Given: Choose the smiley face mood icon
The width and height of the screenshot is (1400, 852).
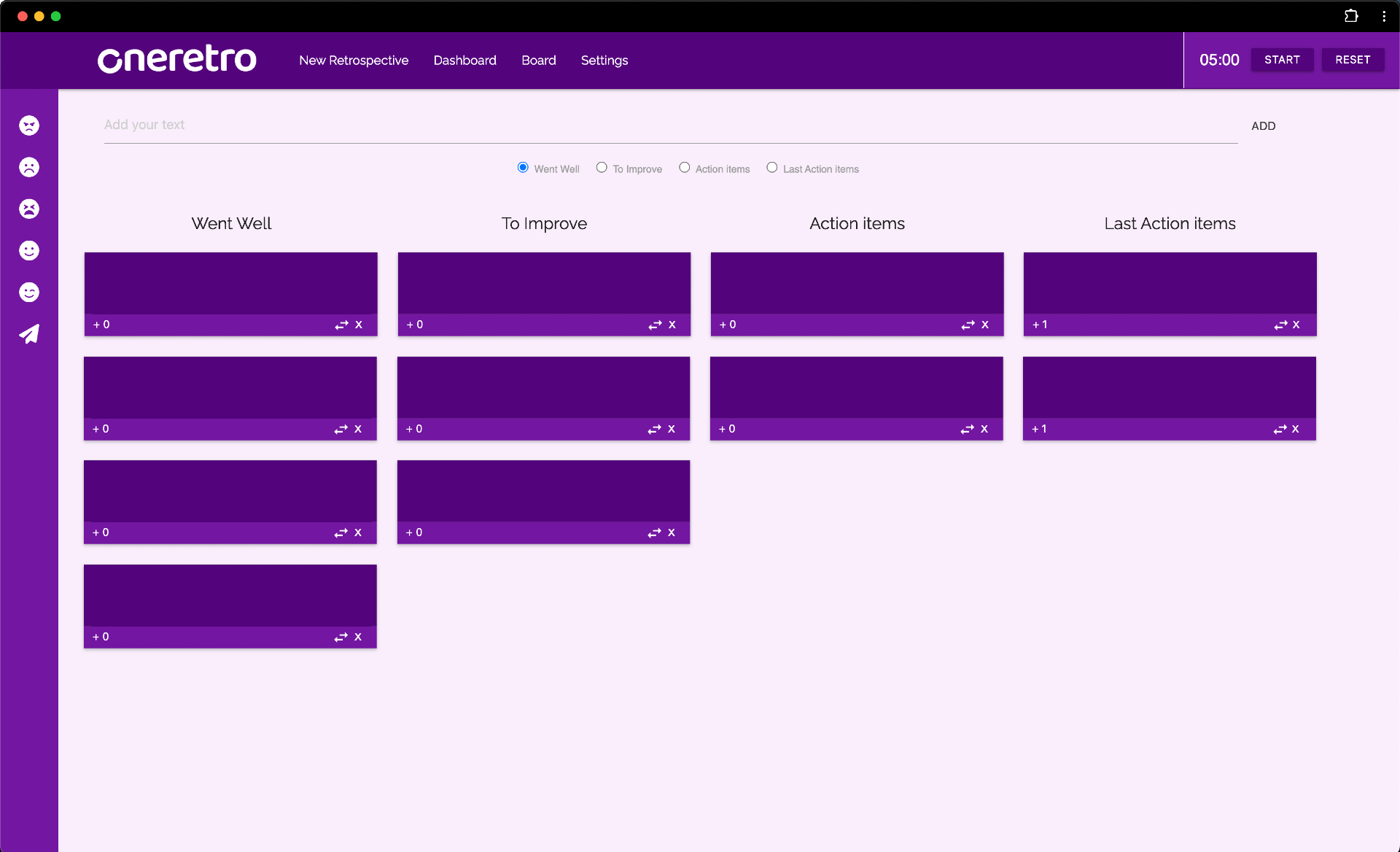Looking at the screenshot, I should click(29, 251).
